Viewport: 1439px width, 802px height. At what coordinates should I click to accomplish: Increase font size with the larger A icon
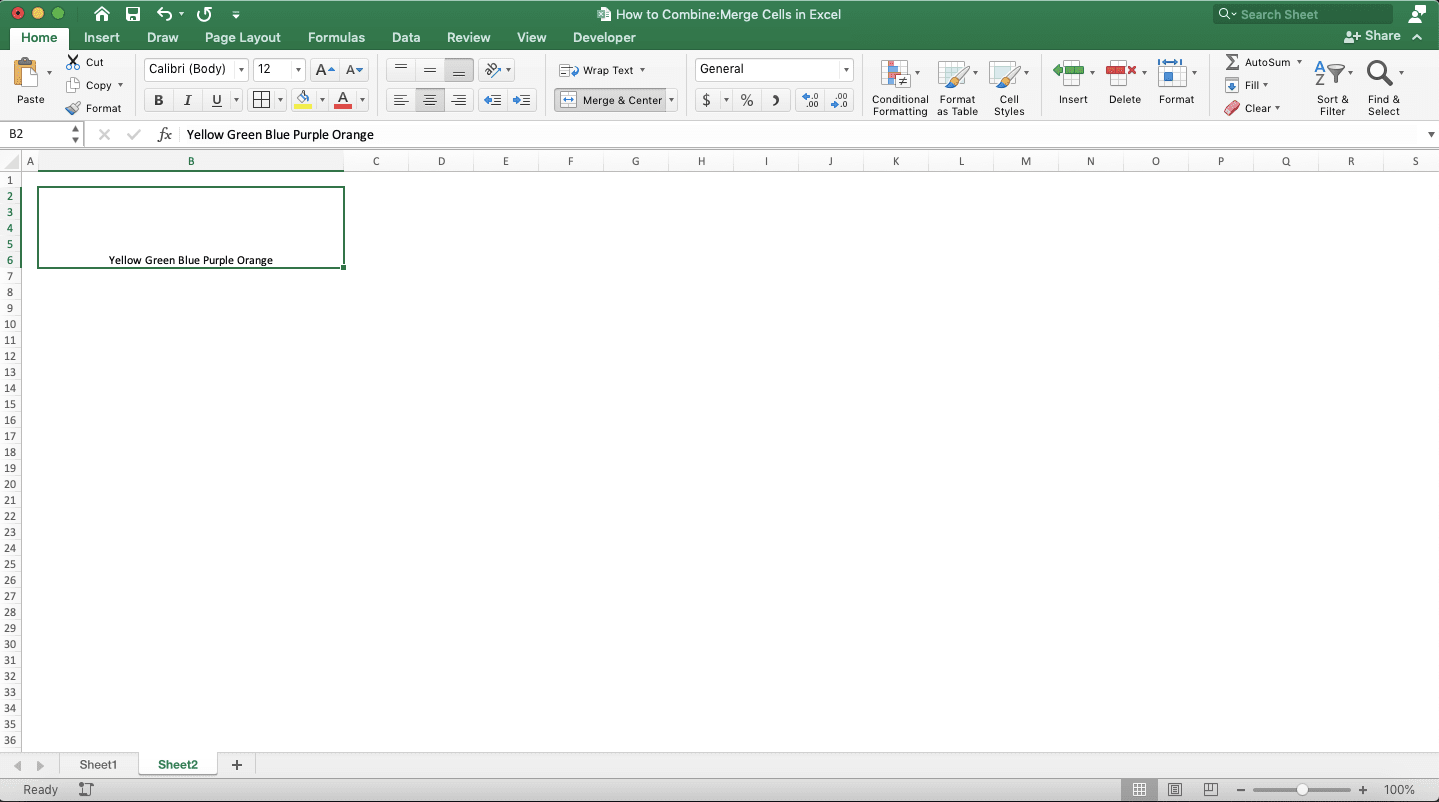point(324,70)
